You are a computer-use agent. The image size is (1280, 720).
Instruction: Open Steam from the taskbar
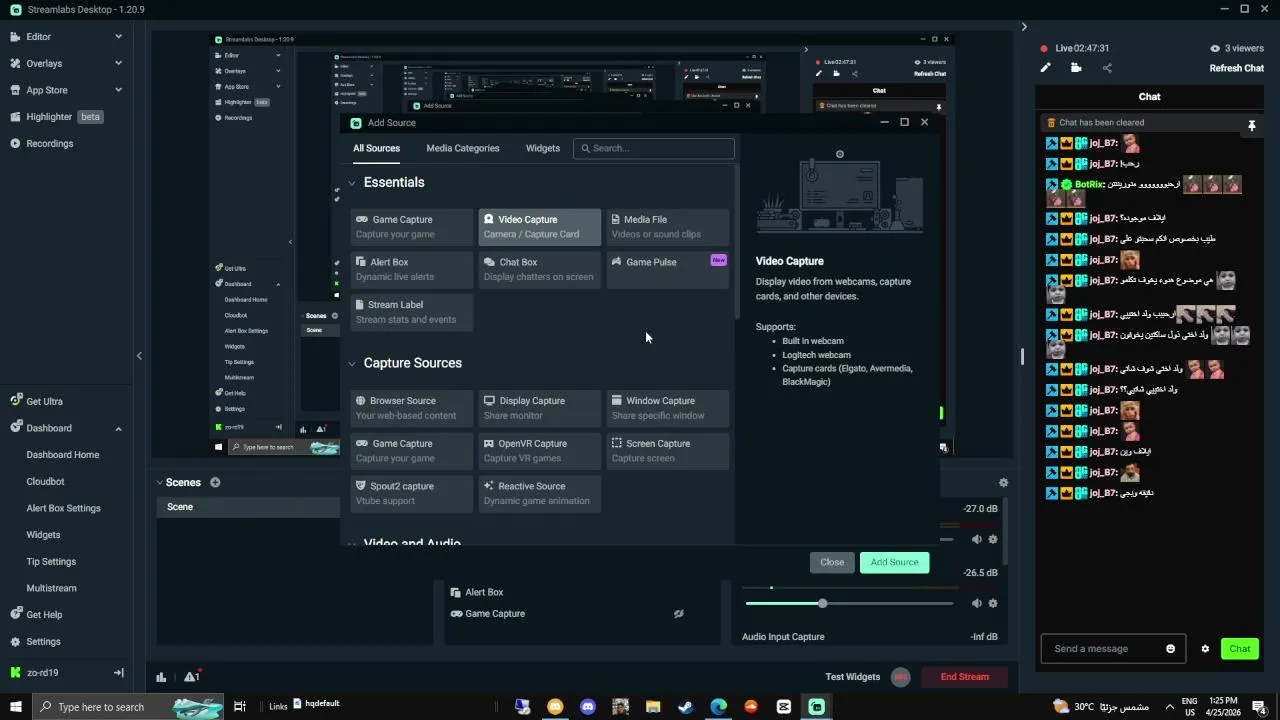pos(686,707)
